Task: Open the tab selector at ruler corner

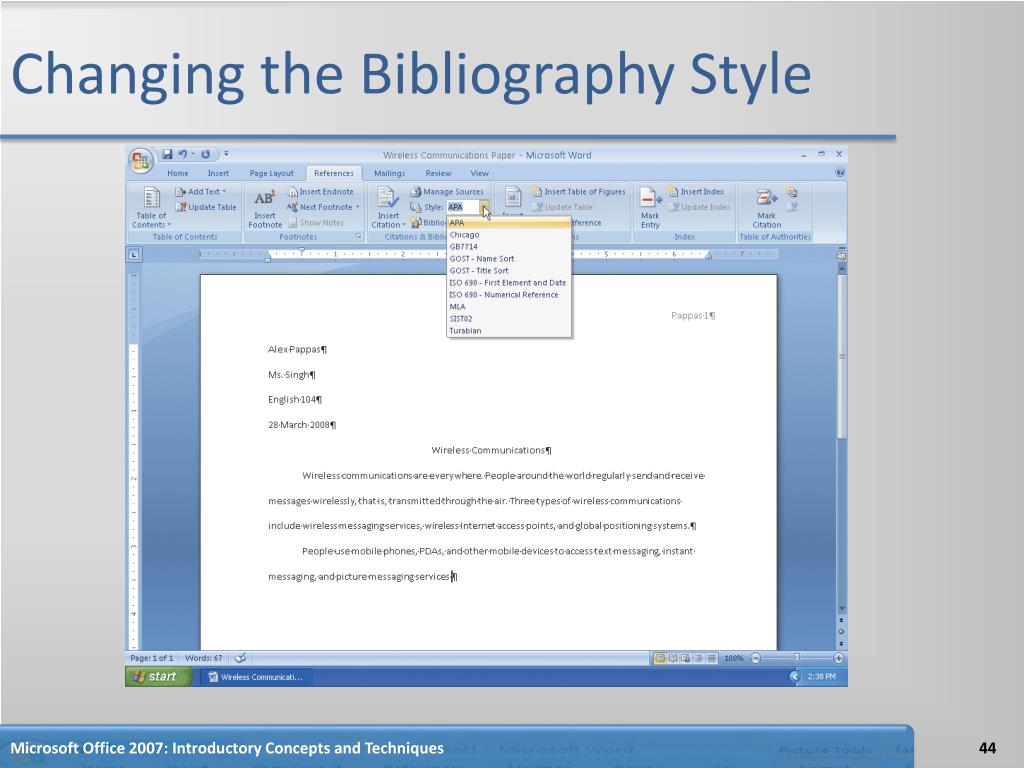Action: click(133, 255)
